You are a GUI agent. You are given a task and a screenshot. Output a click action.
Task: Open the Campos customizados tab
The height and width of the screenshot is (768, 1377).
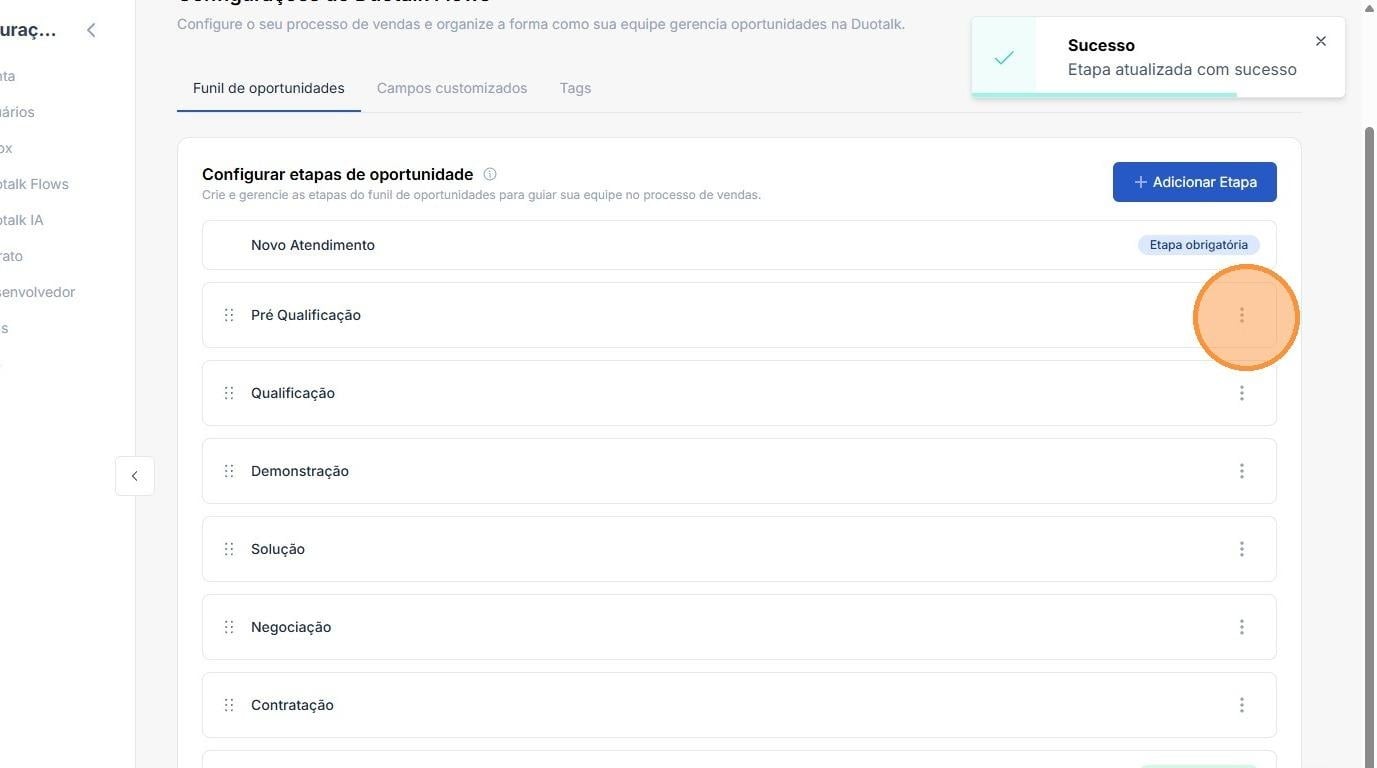coord(452,88)
